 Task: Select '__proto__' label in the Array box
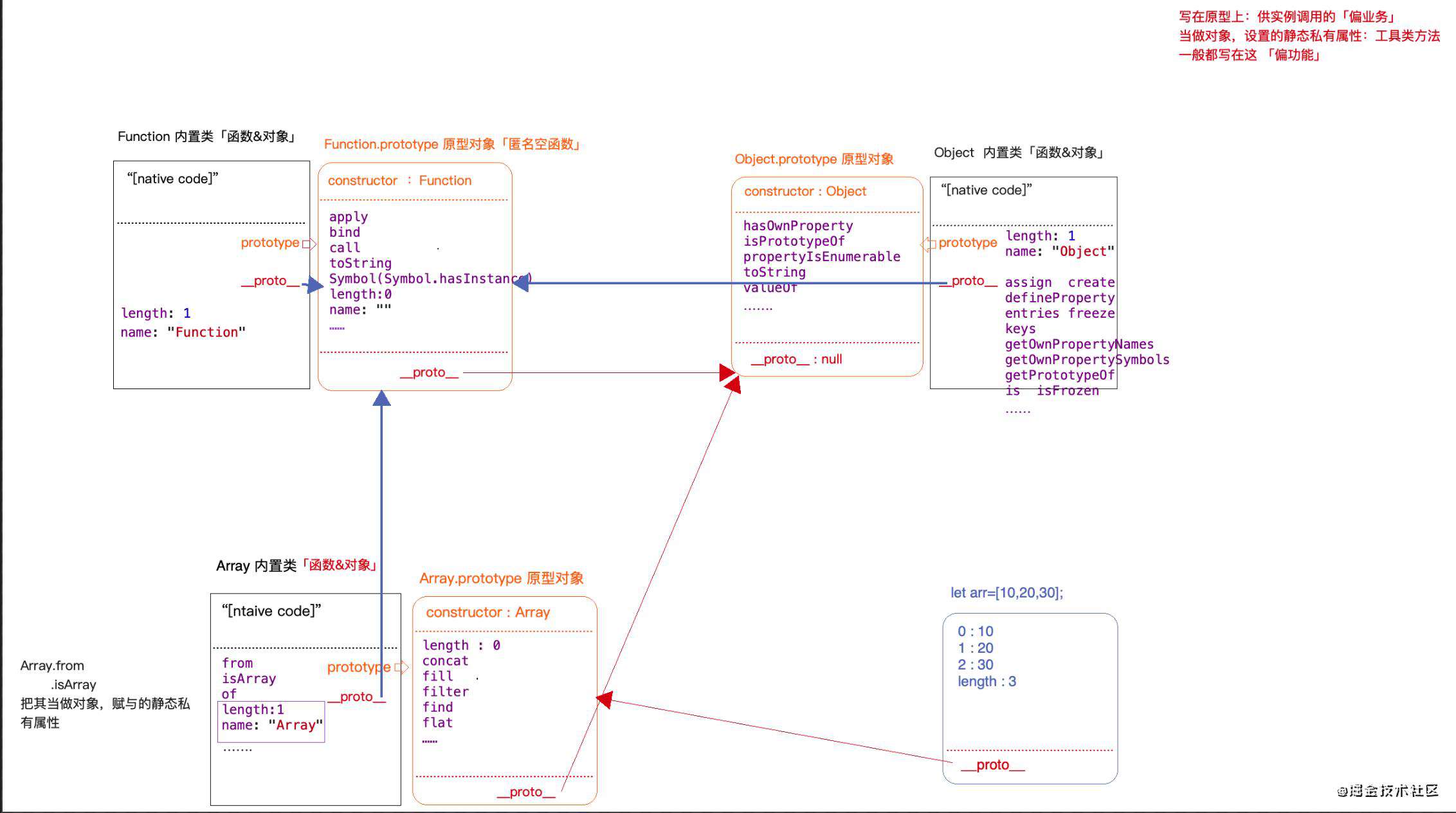point(357,697)
